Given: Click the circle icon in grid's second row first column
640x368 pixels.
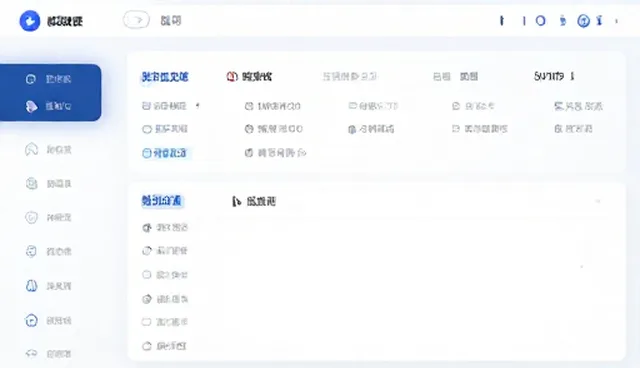Looking at the screenshot, I should tap(147, 129).
